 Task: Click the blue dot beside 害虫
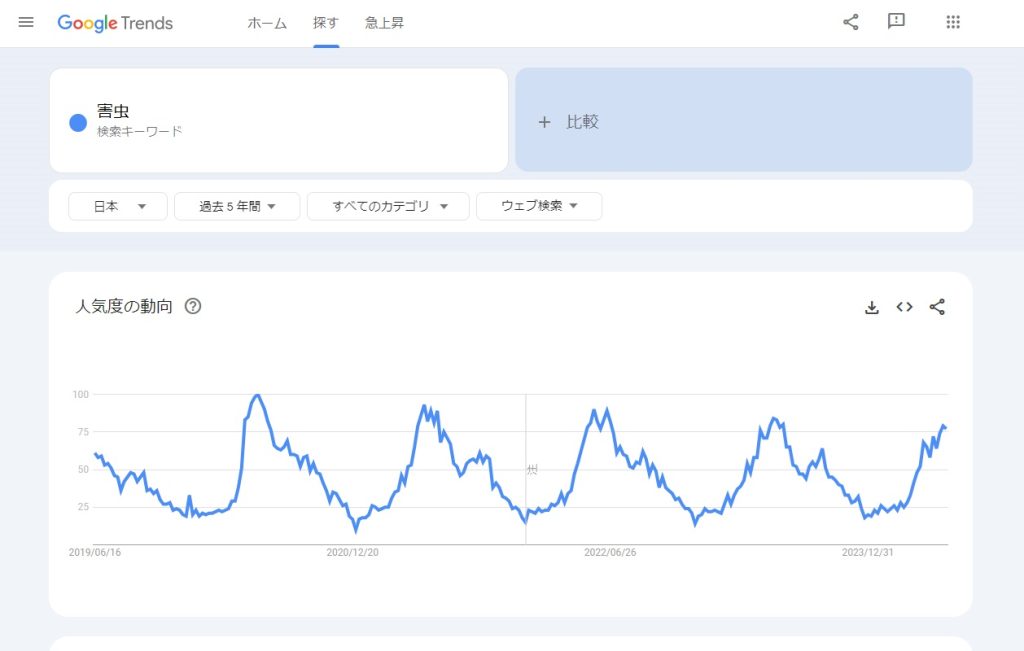coord(78,122)
